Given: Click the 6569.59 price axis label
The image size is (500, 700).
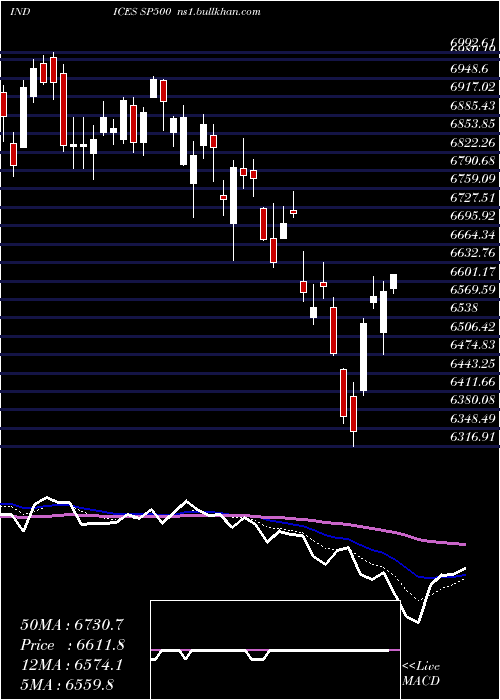Looking at the screenshot, I should [473, 292].
